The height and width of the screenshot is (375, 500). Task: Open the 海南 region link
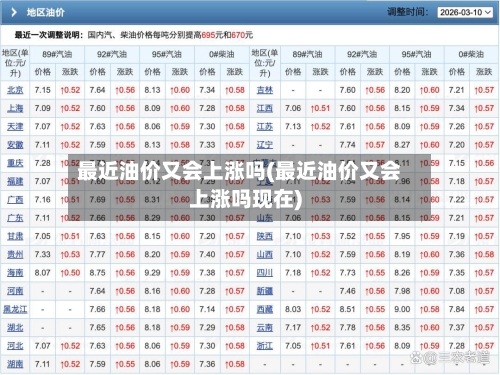tap(15, 273)
